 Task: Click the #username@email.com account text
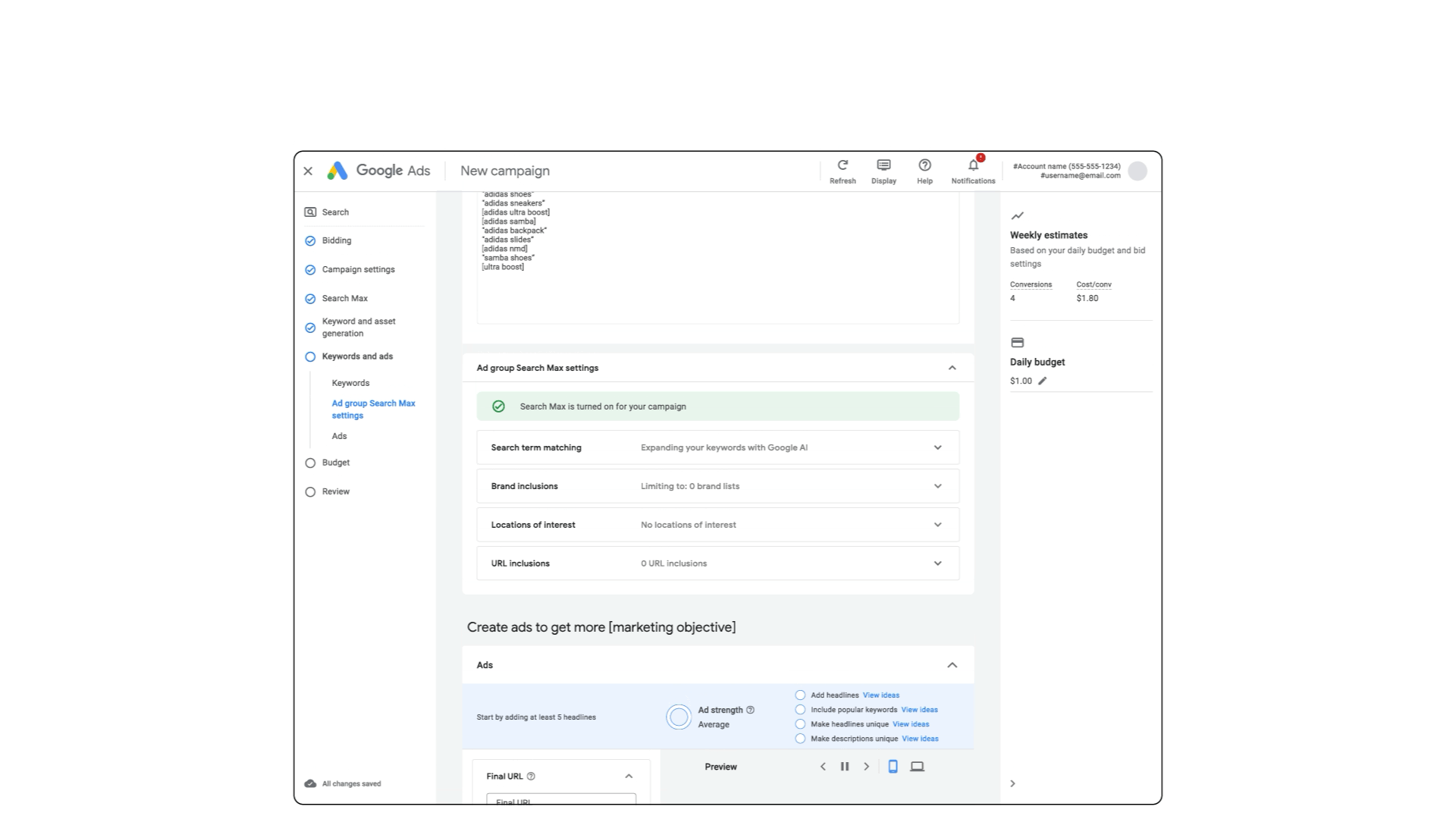[1080, 176]
